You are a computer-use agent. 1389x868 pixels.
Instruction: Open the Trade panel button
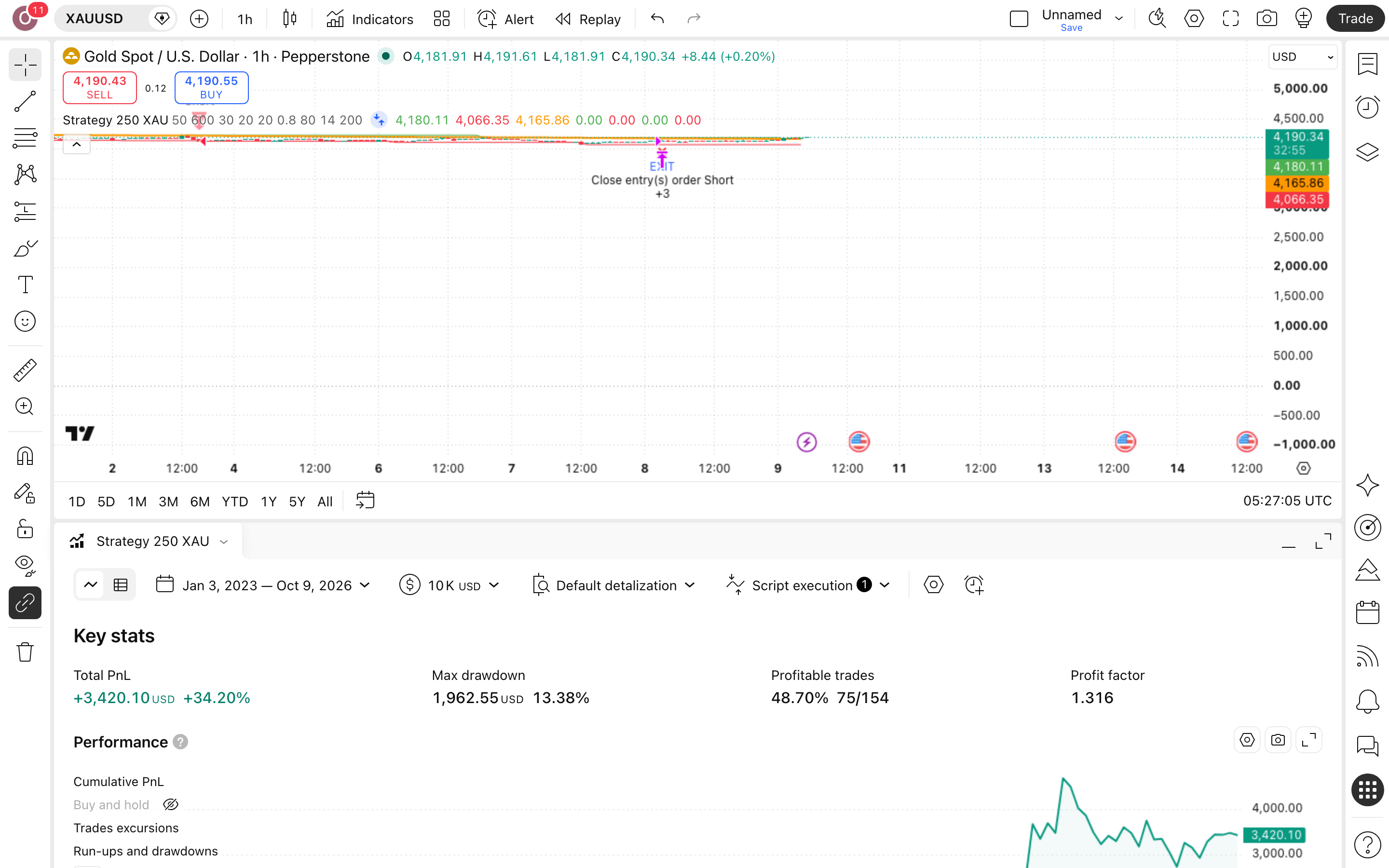pyautogui.click(x=1356, y=19)
